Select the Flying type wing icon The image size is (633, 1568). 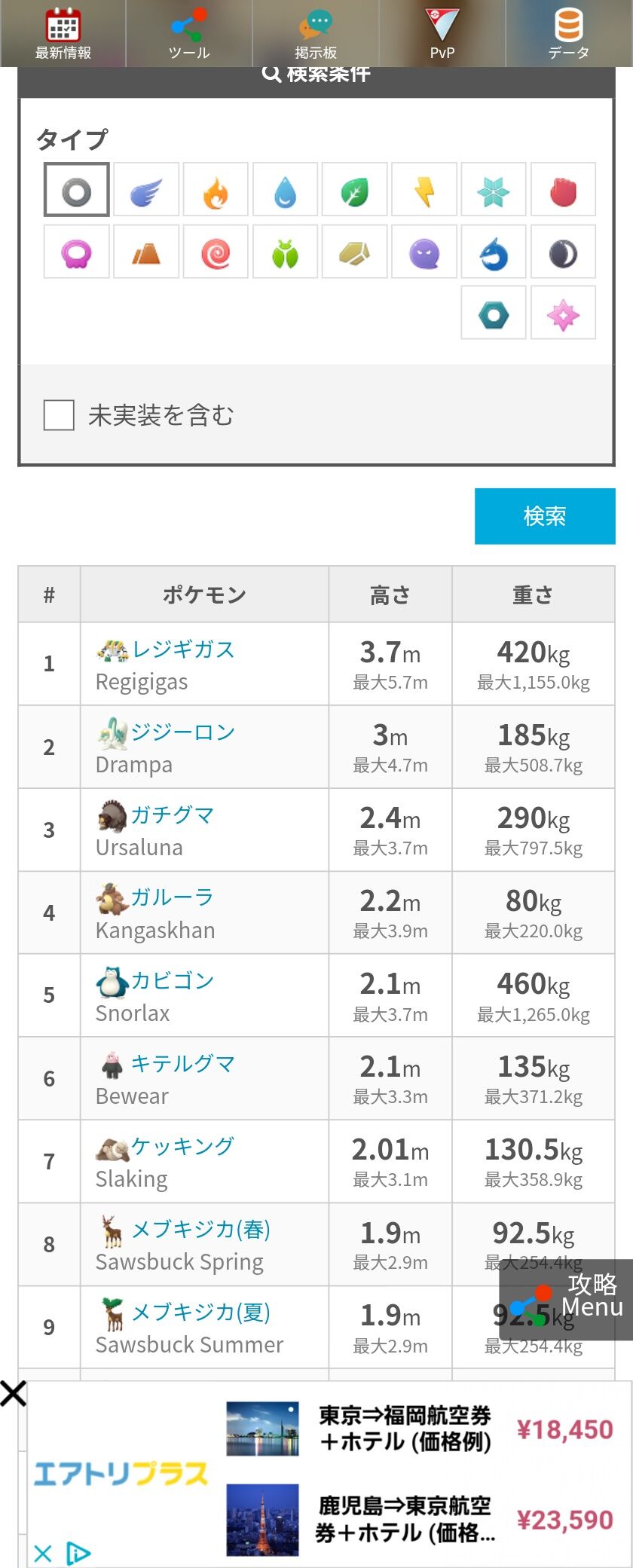click(146, 190)
